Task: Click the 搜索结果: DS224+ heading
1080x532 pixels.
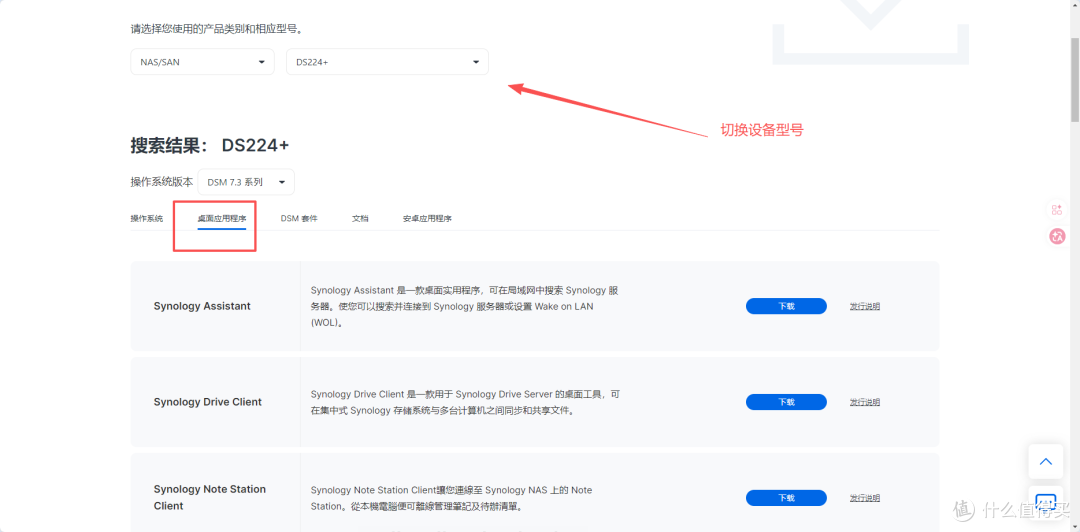Action: pos(210,145)
